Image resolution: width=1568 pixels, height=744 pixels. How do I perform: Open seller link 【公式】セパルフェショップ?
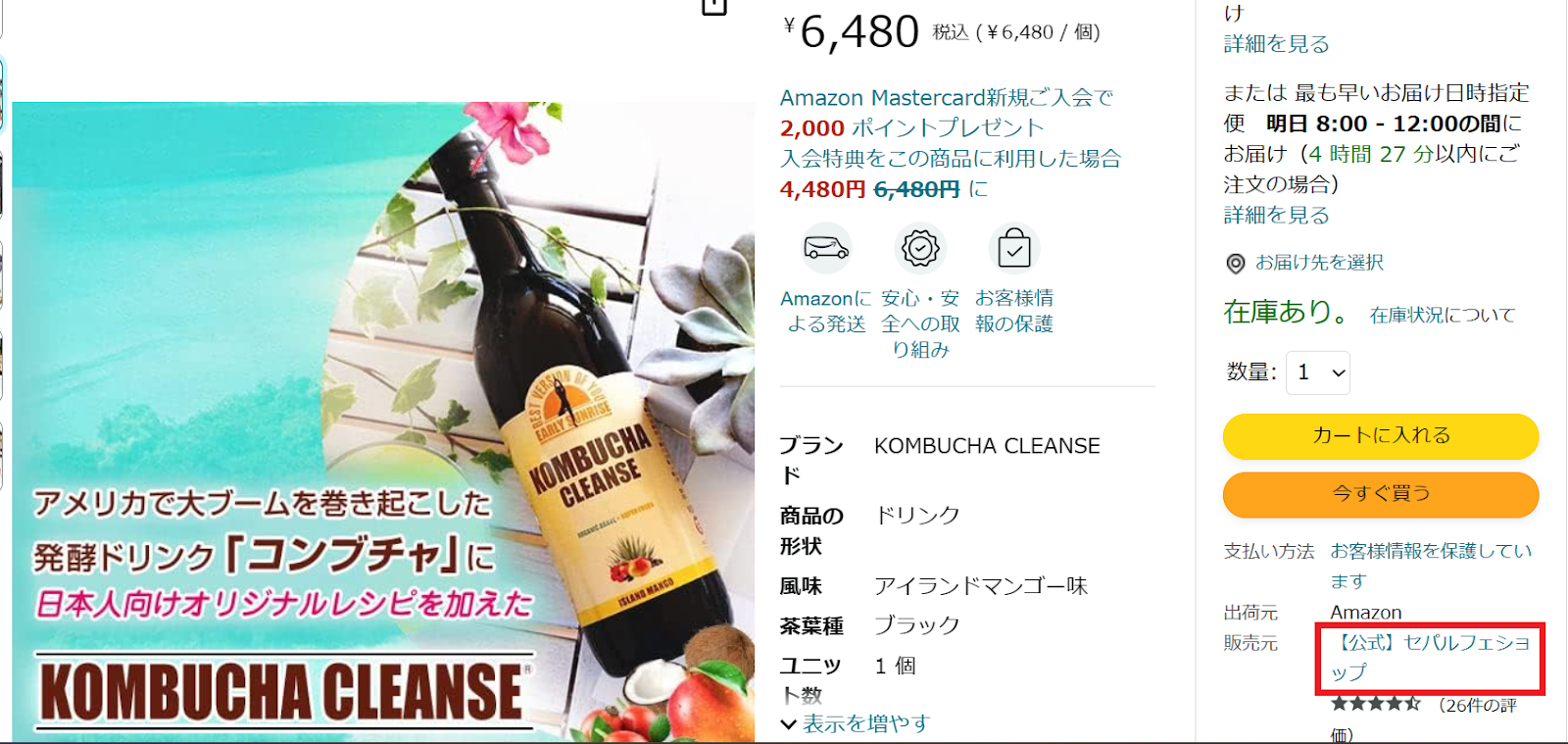1430,658
